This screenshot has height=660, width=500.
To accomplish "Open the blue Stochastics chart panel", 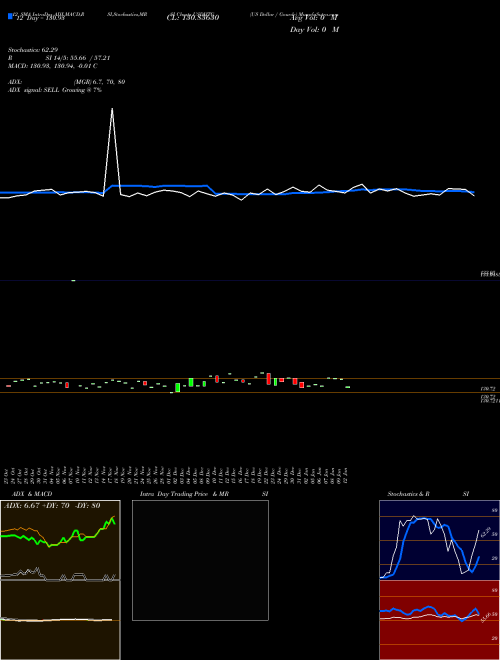I will click(439, 540).
